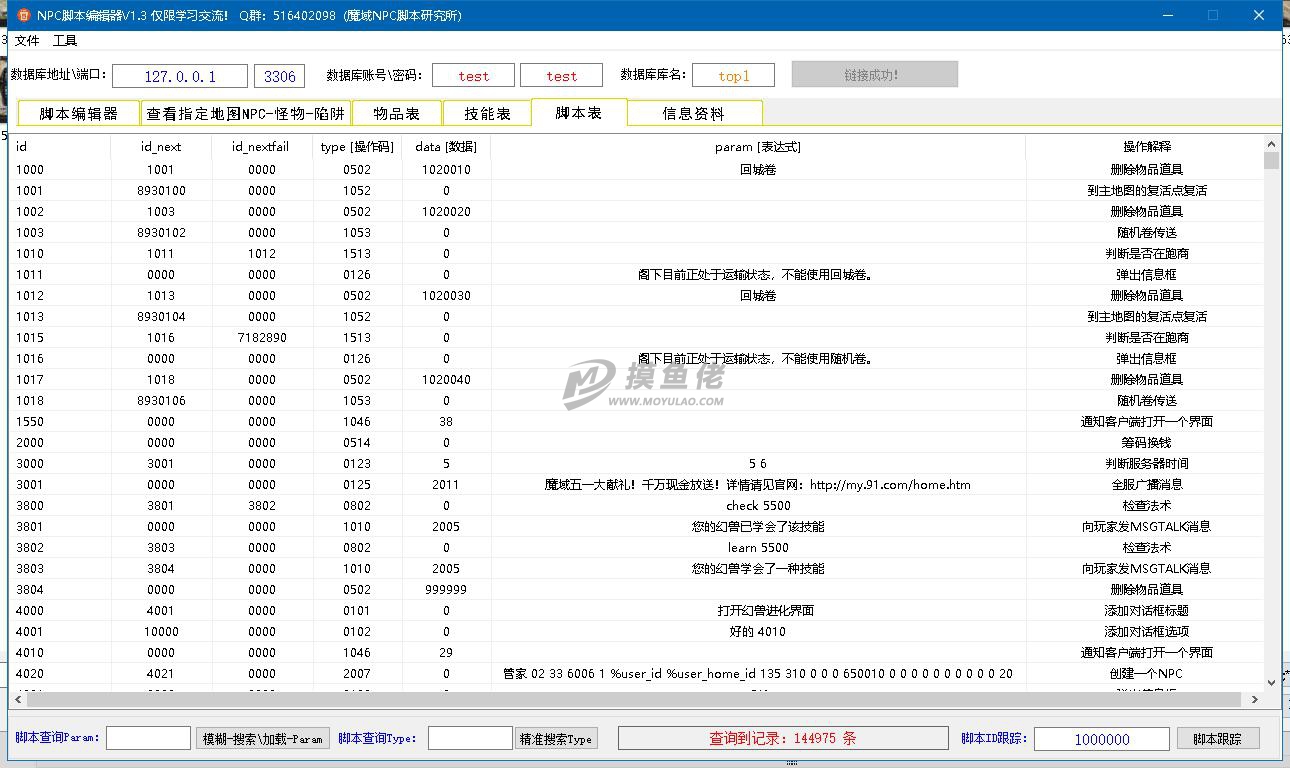Click the param [表达式] column header
The image size is (1290, 768).
tap(758, 147)
